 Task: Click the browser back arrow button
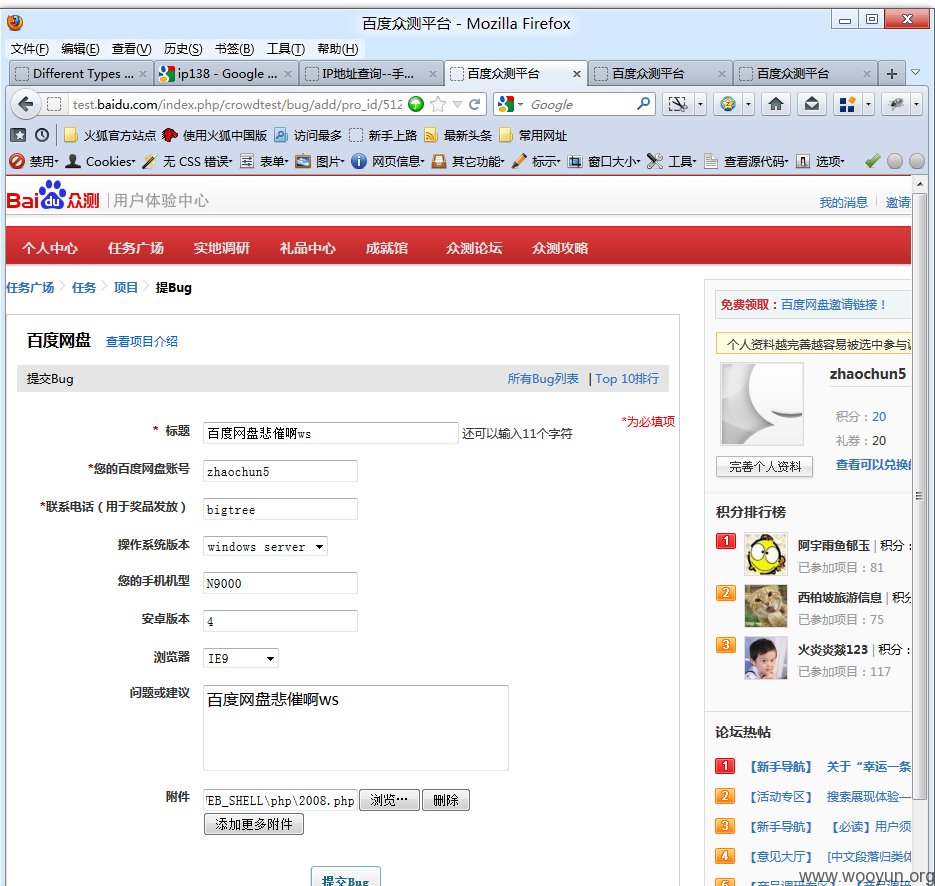point(25,104)
